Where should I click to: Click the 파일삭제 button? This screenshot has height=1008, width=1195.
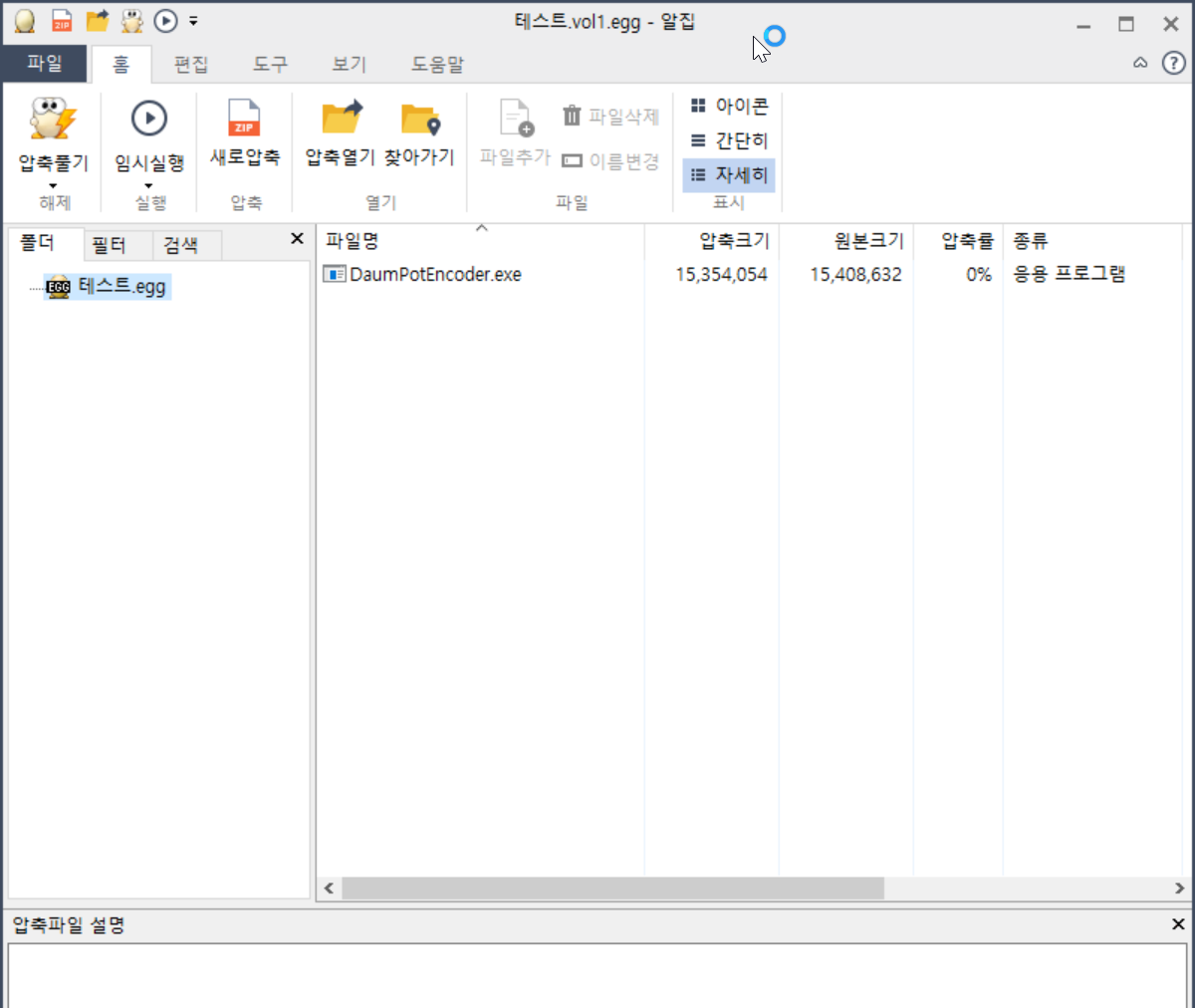click(x=610, y=117)
